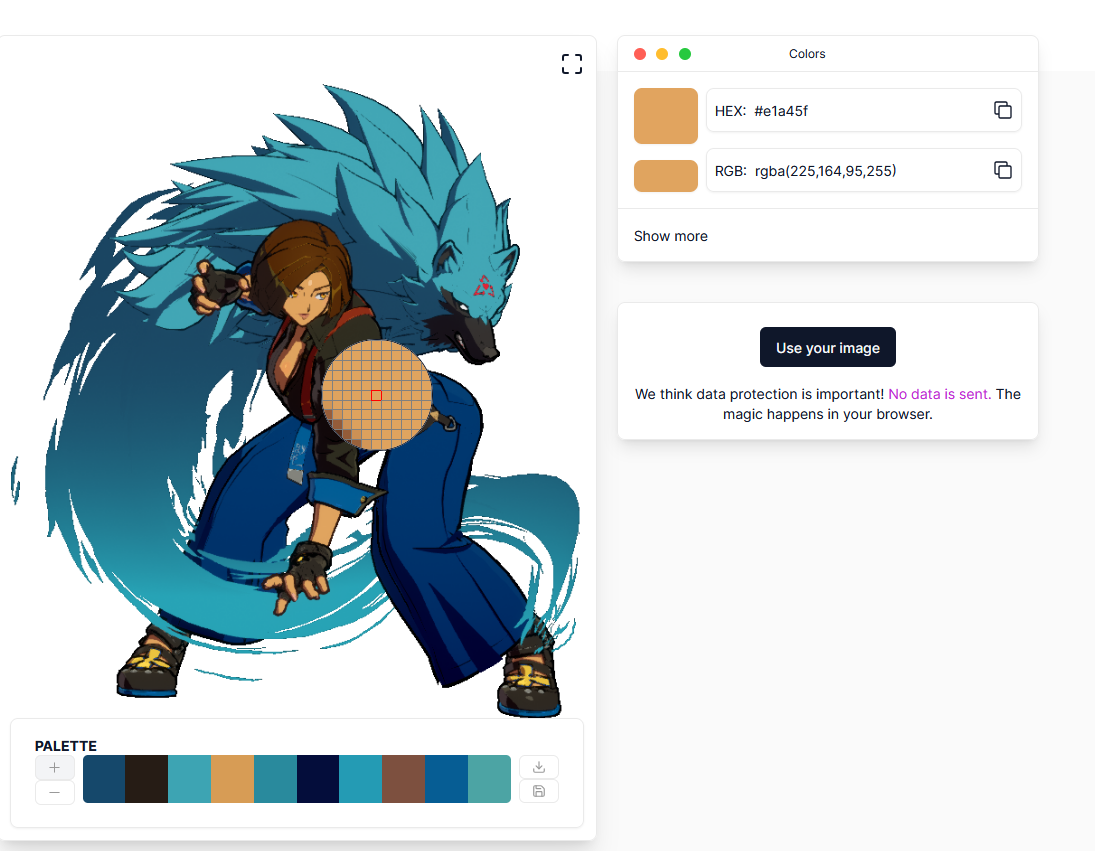This screenshot has height=851, width=1095.
Task: Click the wolf's red forehead emblem in image
Action: pyautogui.click(x=484, y=286)
